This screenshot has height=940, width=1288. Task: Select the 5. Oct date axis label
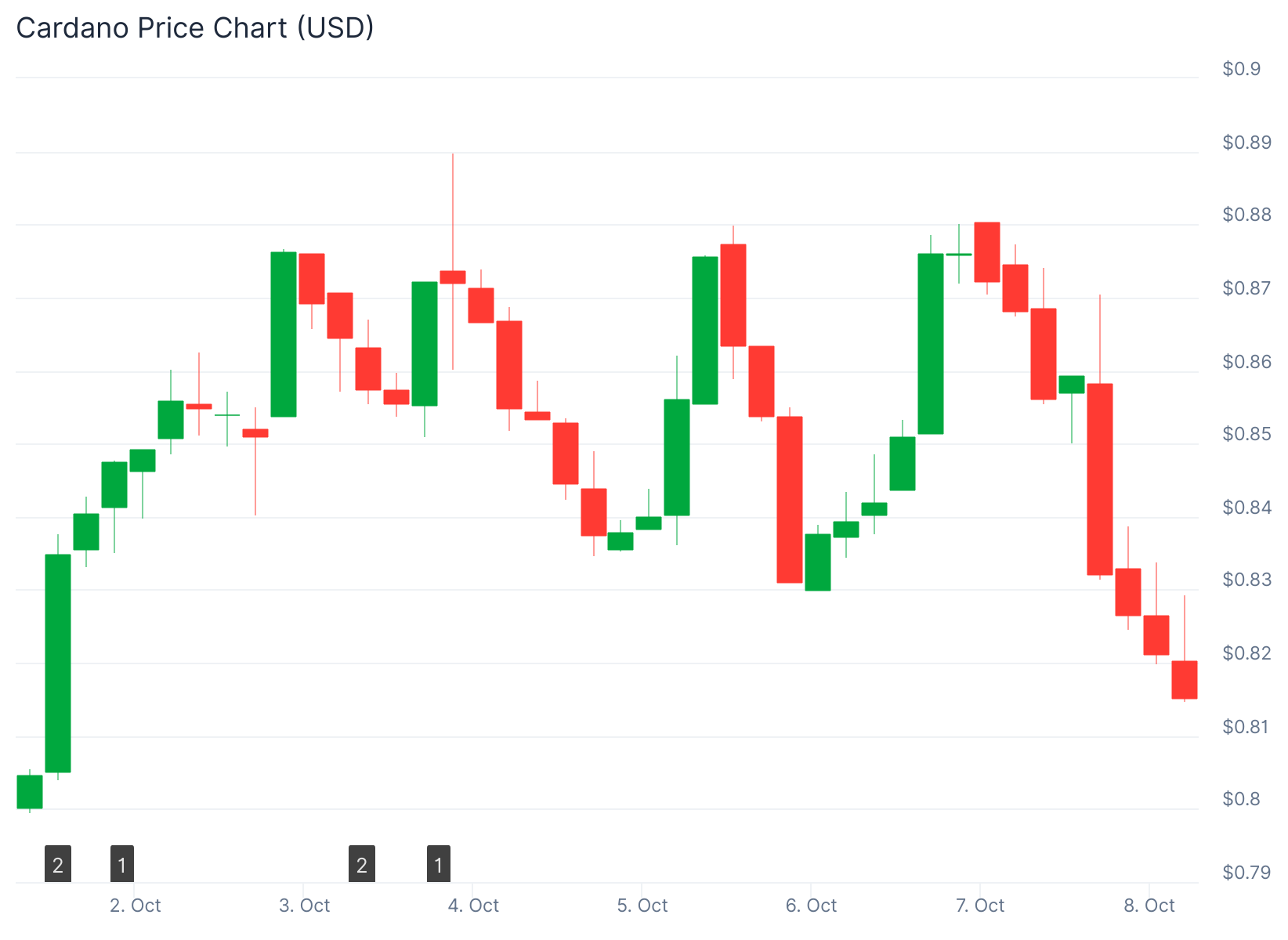coord(642,906)
